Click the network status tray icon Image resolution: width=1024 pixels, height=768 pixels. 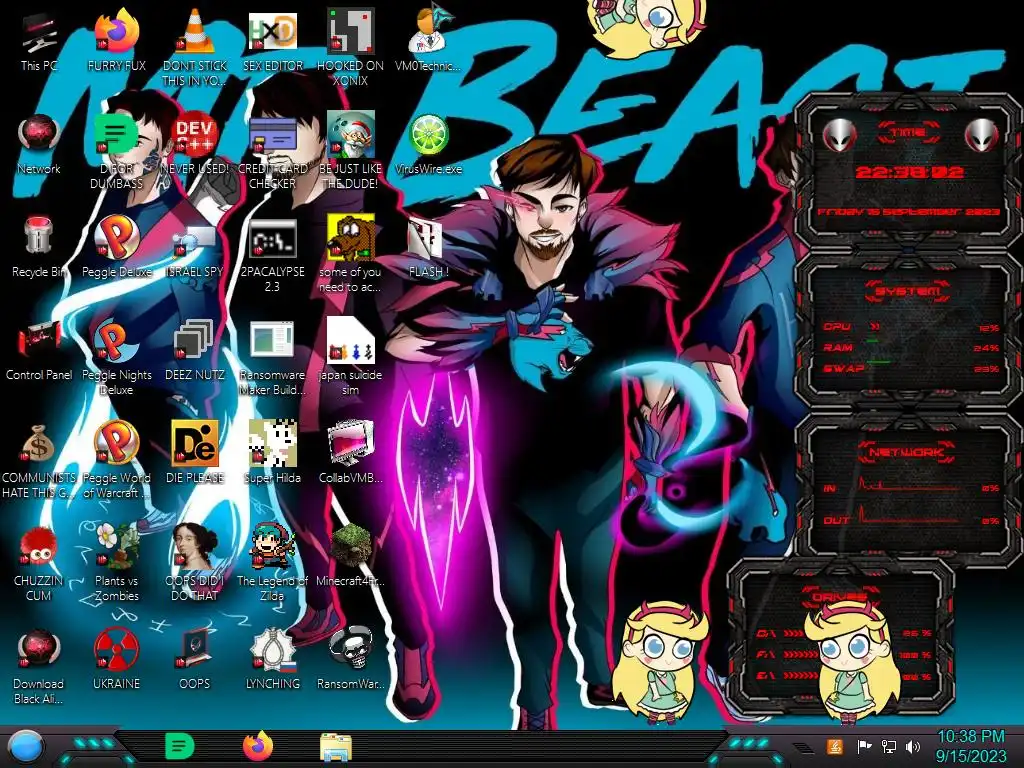[888, 746]
